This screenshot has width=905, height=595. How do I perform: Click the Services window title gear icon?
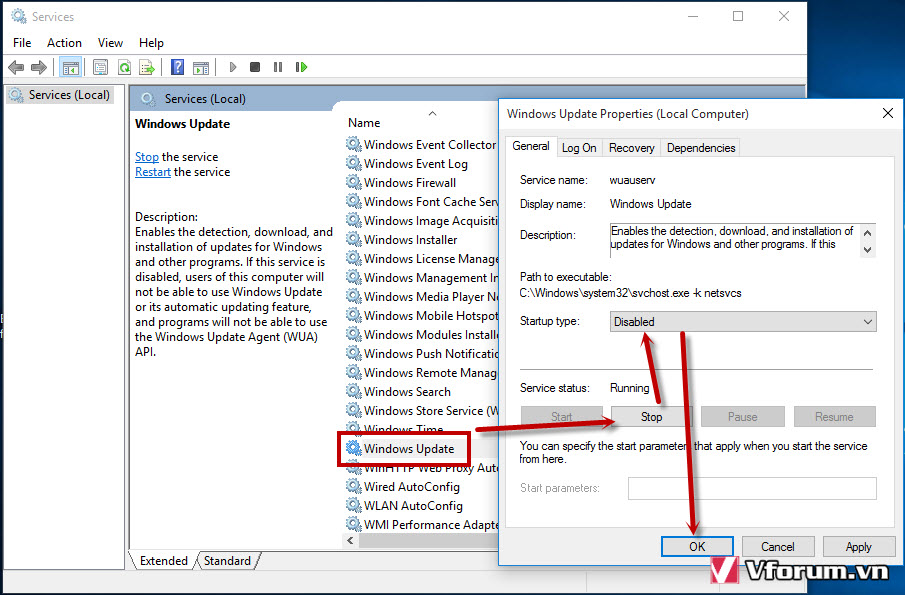[18, 16]
